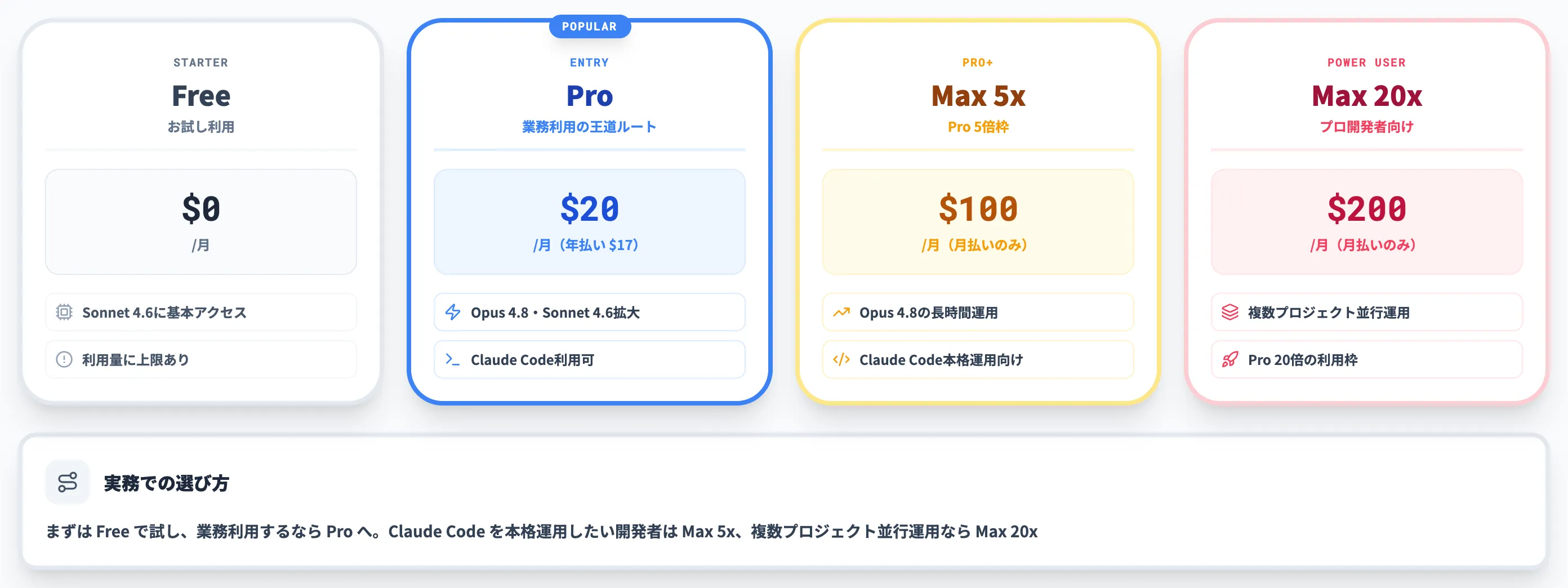The image size is (1568, 588).
Task: Select the $20 price box in Pro plan
Action: pos(589,222)
